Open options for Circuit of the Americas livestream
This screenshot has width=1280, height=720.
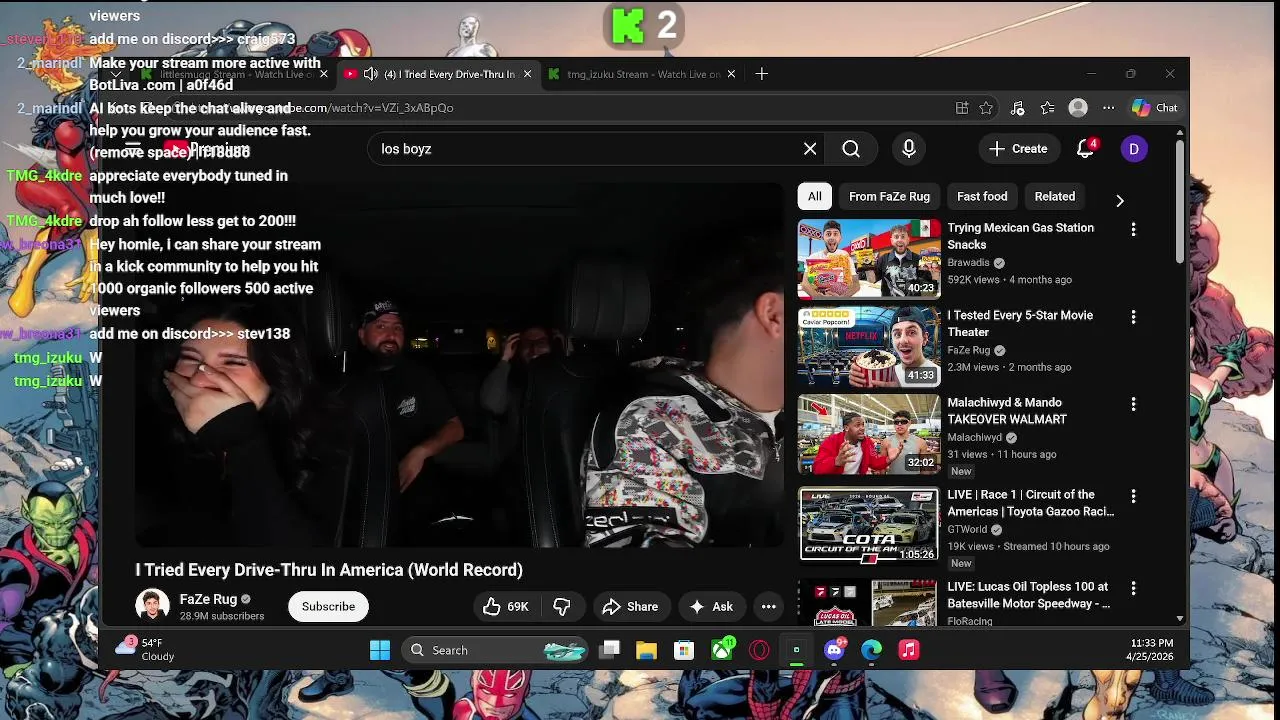[1133, 496]
